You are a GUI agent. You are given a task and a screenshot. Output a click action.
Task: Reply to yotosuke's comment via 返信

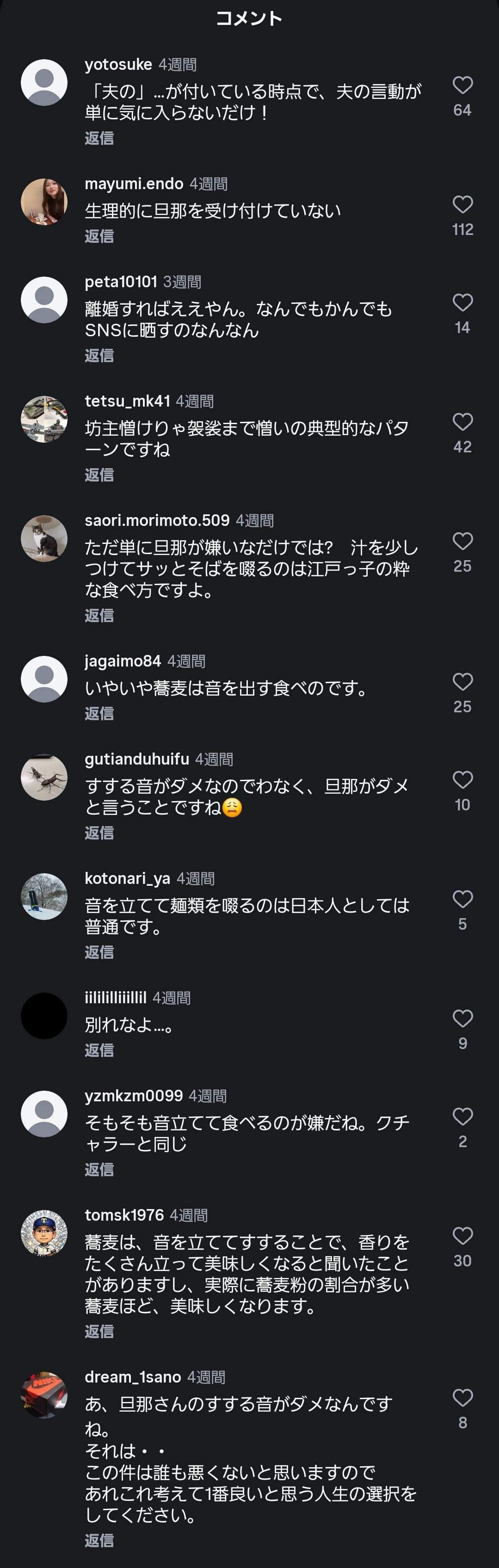pyautogui.click(x=99, y=138)
